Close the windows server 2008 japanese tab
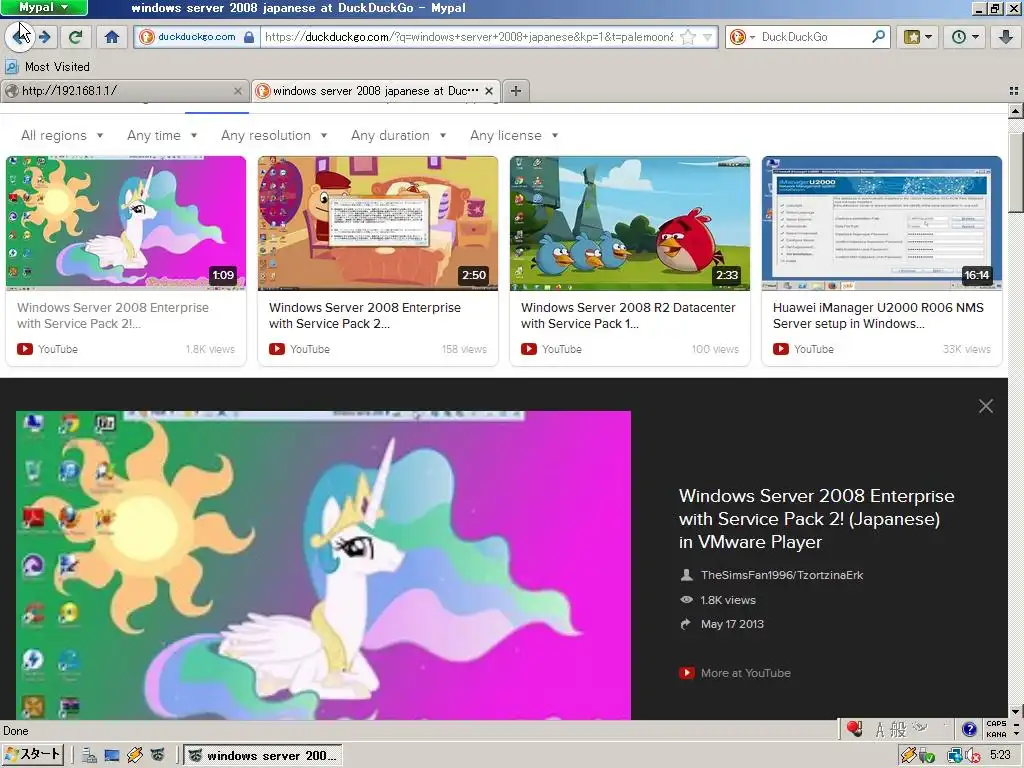 488,91
